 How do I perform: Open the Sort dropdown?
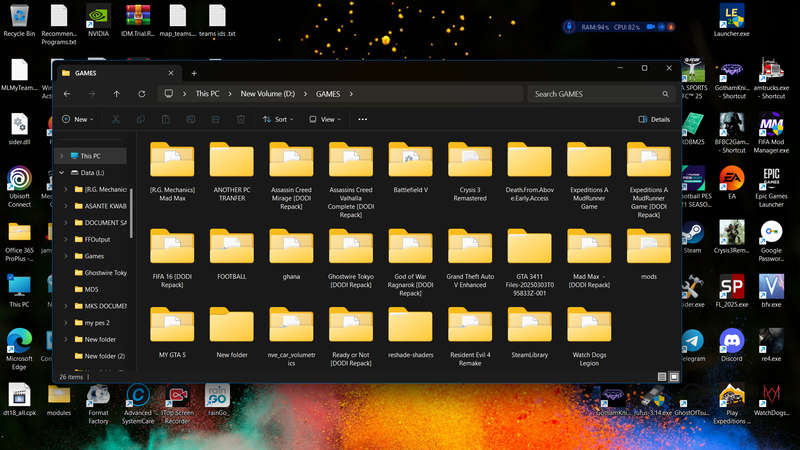[278, 119]
